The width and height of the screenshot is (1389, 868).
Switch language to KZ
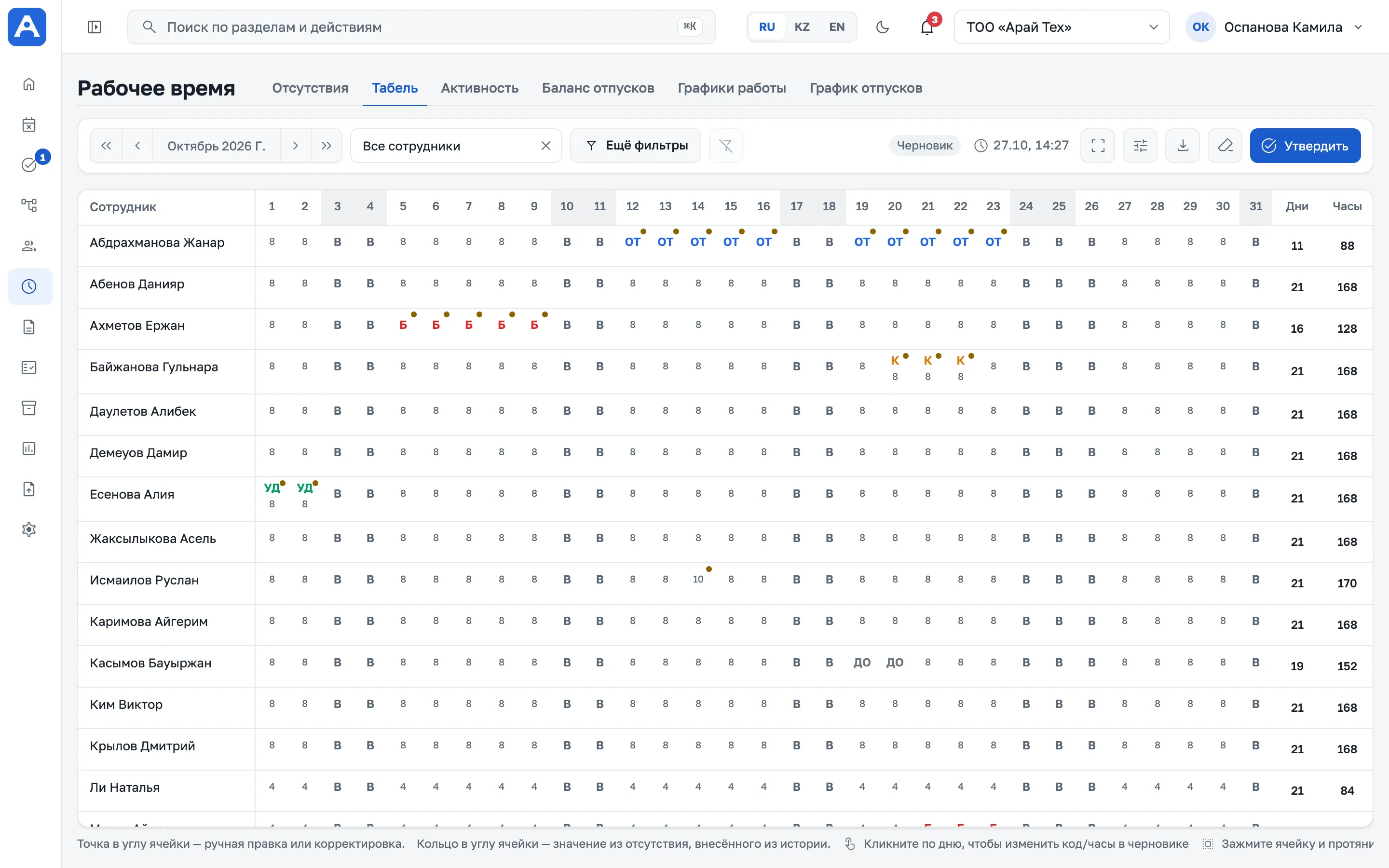click(802, 27)
